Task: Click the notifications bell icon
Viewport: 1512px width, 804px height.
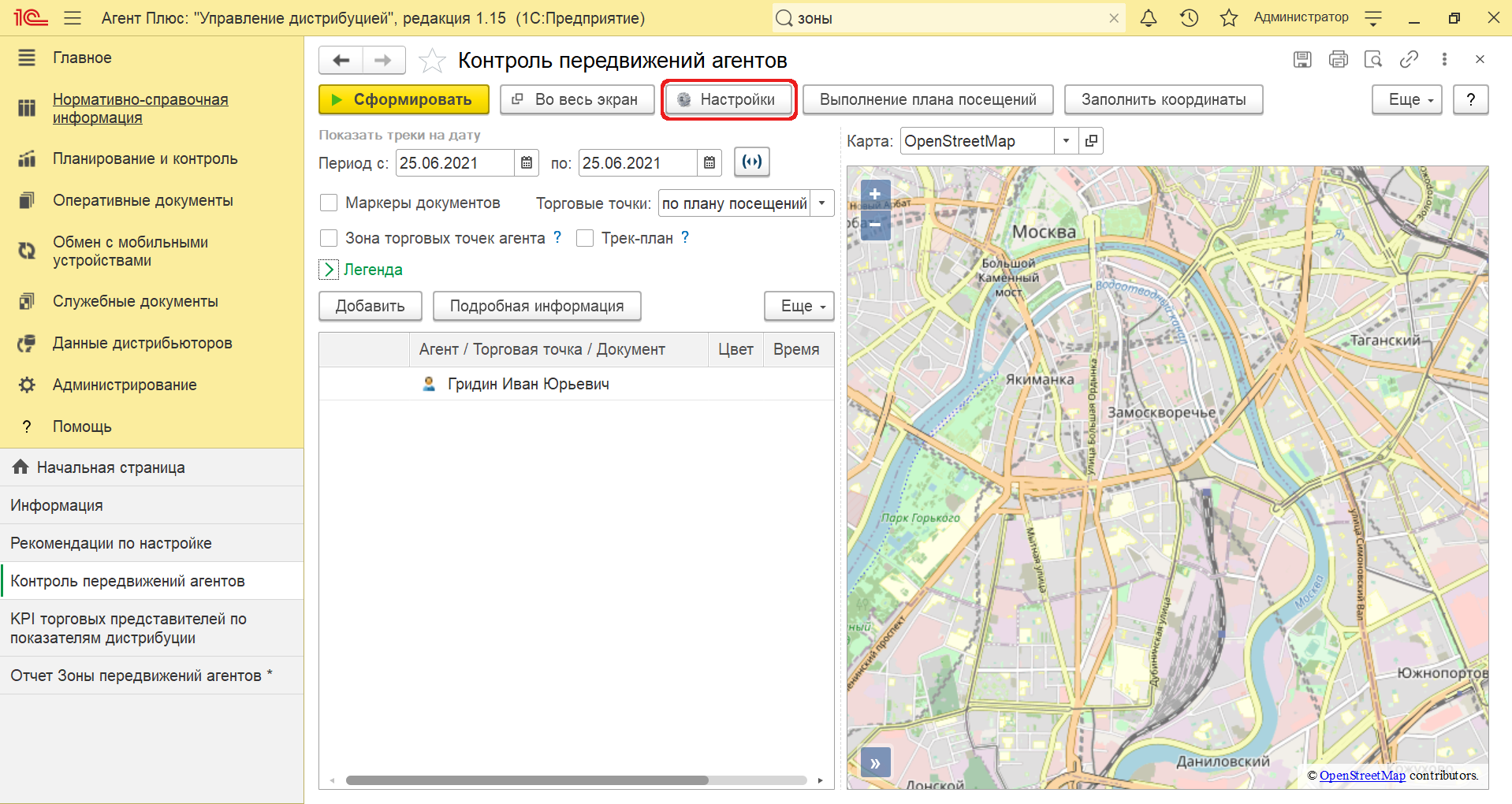Action: coord(1149,17)
